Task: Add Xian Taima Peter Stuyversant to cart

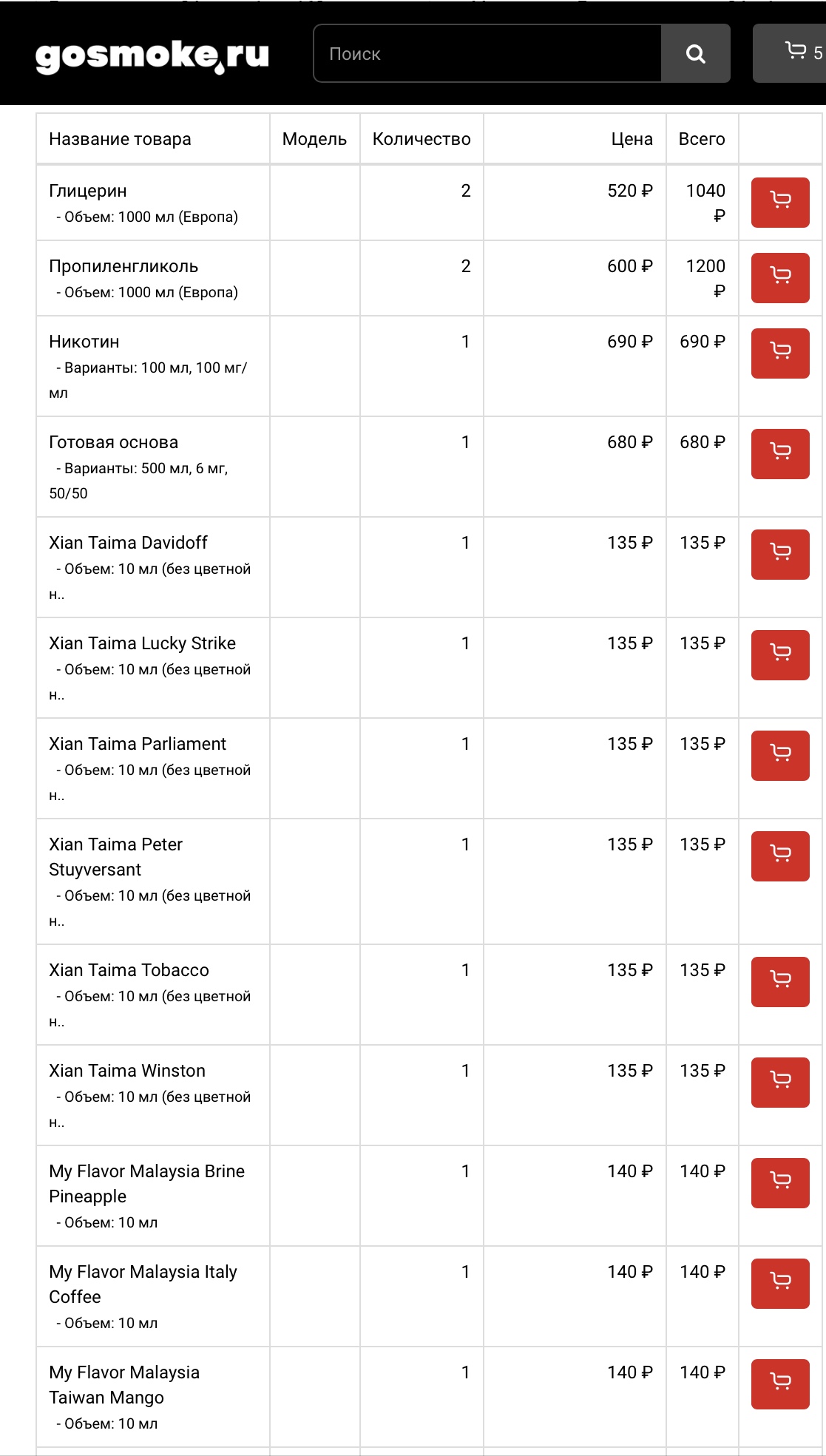Action: 780,856
